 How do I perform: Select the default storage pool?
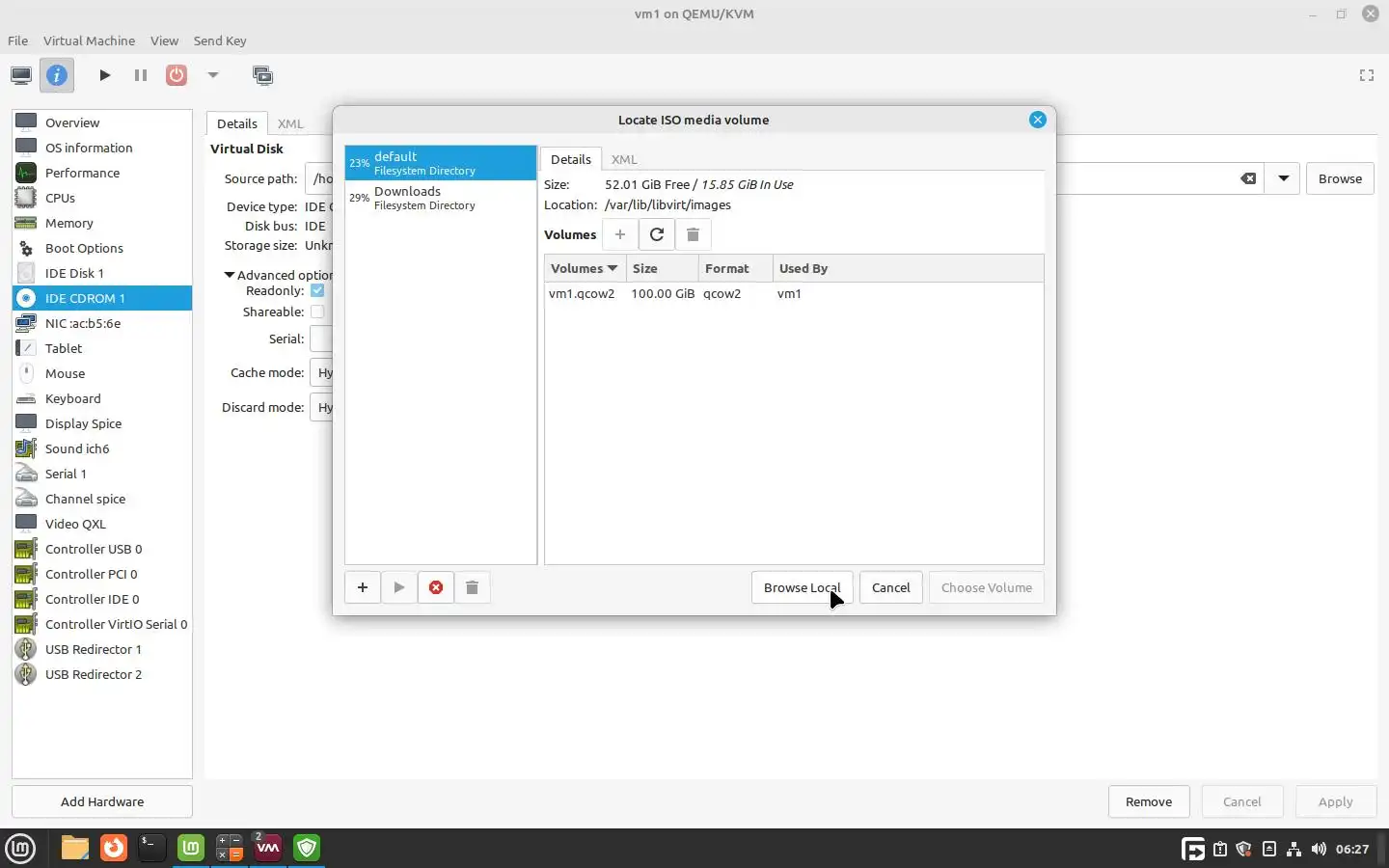tap(441, 163)
